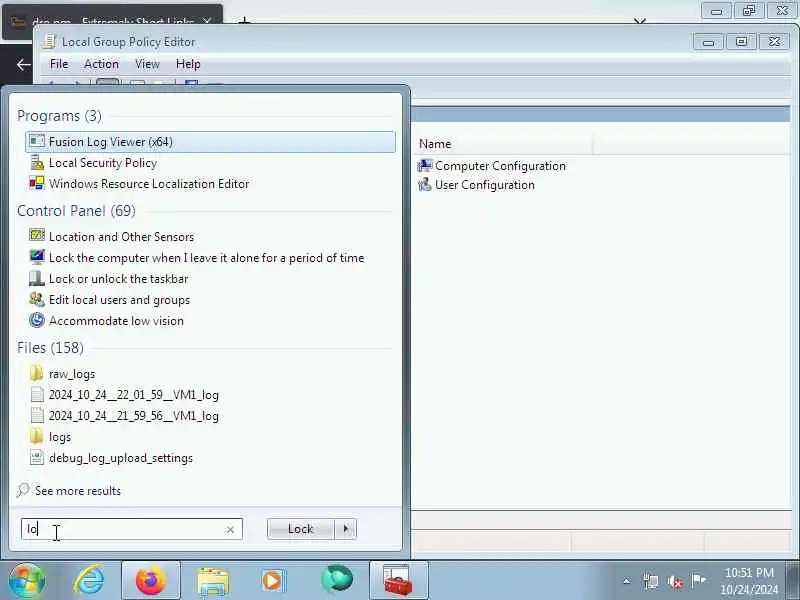The width and height of the screenshot is (800, 600).
Task: Click the Control Panel (69) group header
Action: pyautogui.click(x=77, y=211)
